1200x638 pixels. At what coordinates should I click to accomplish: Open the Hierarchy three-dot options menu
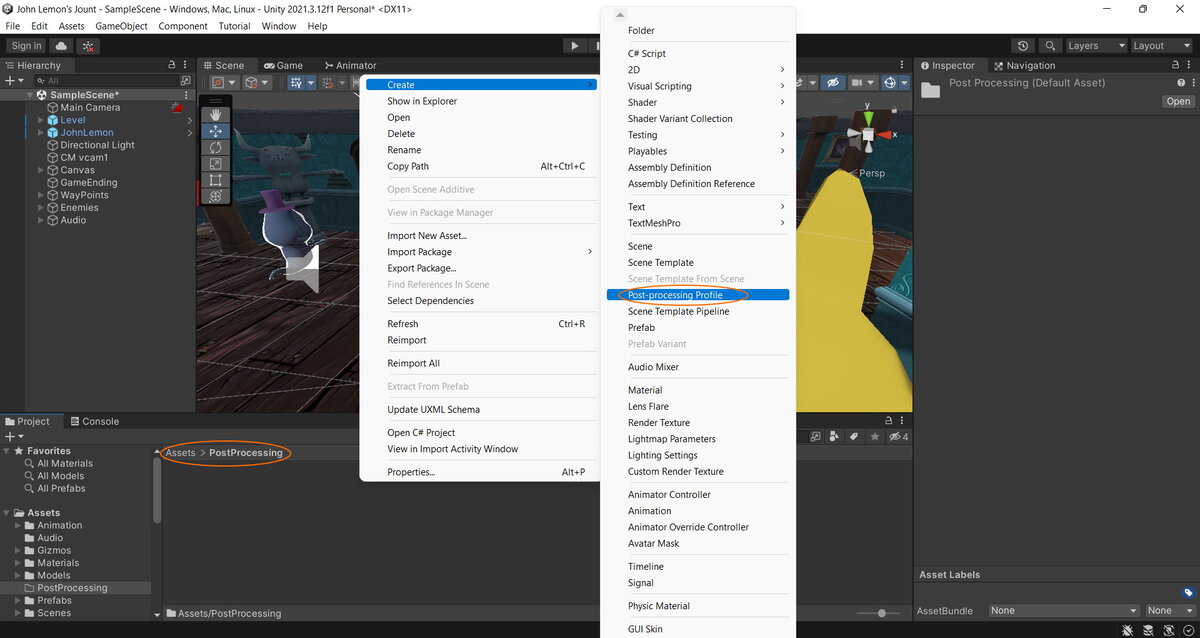click(x=187, y=65)
